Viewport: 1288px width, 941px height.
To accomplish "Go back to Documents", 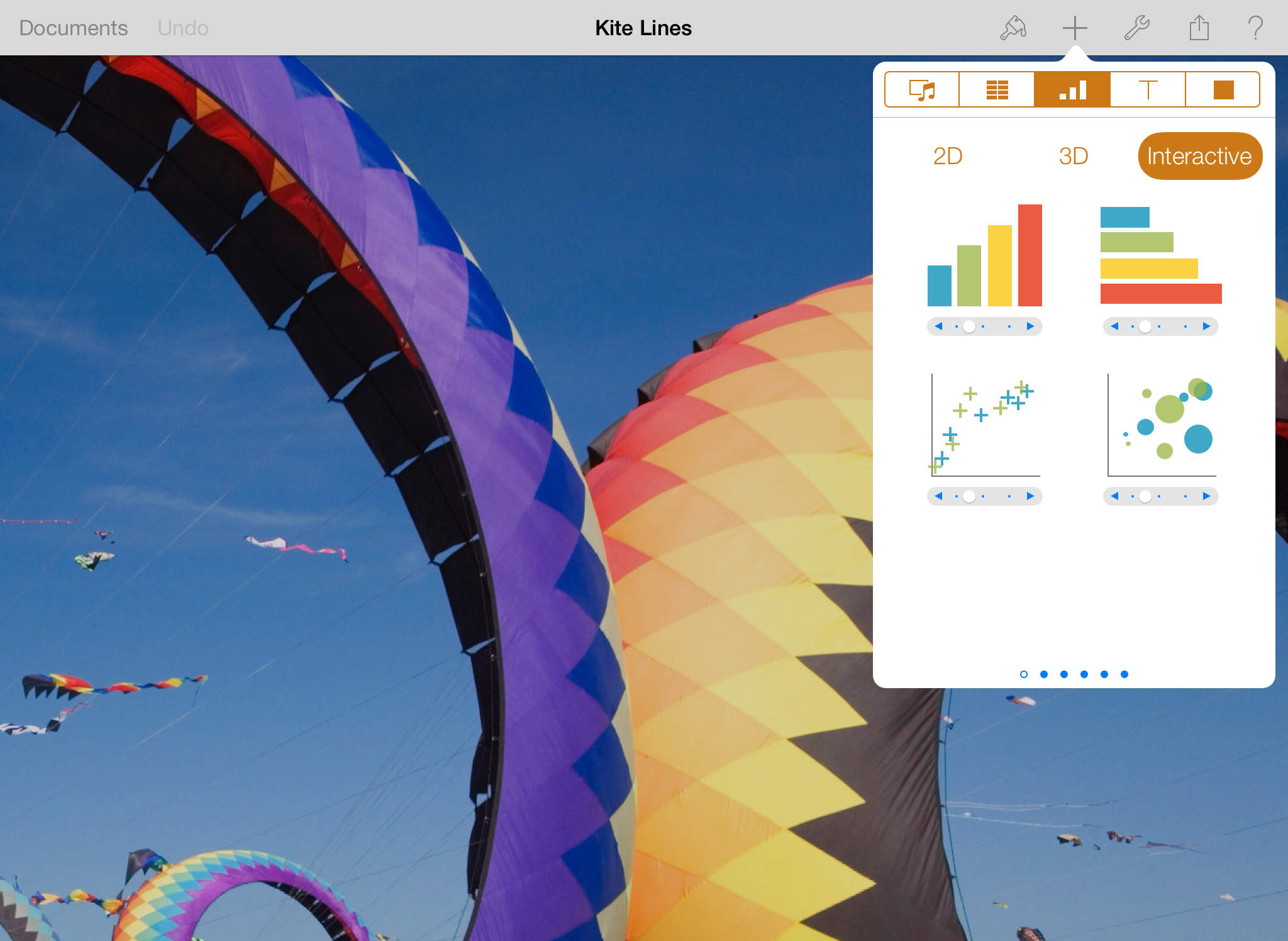I will (74, 28).
